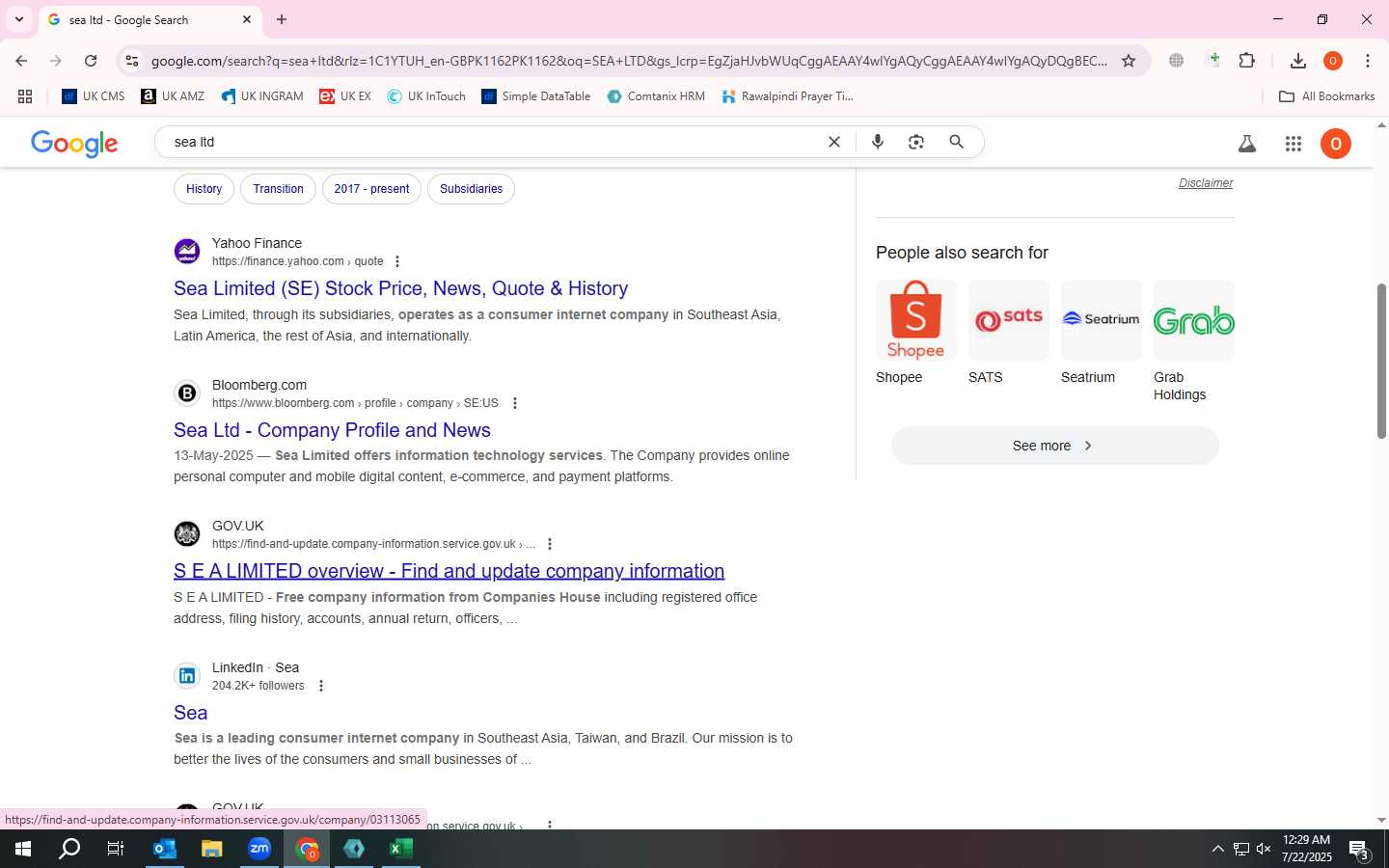1389x868 pixels.
Task: Click into the Google search input field
Action: (x=492, y=142)
